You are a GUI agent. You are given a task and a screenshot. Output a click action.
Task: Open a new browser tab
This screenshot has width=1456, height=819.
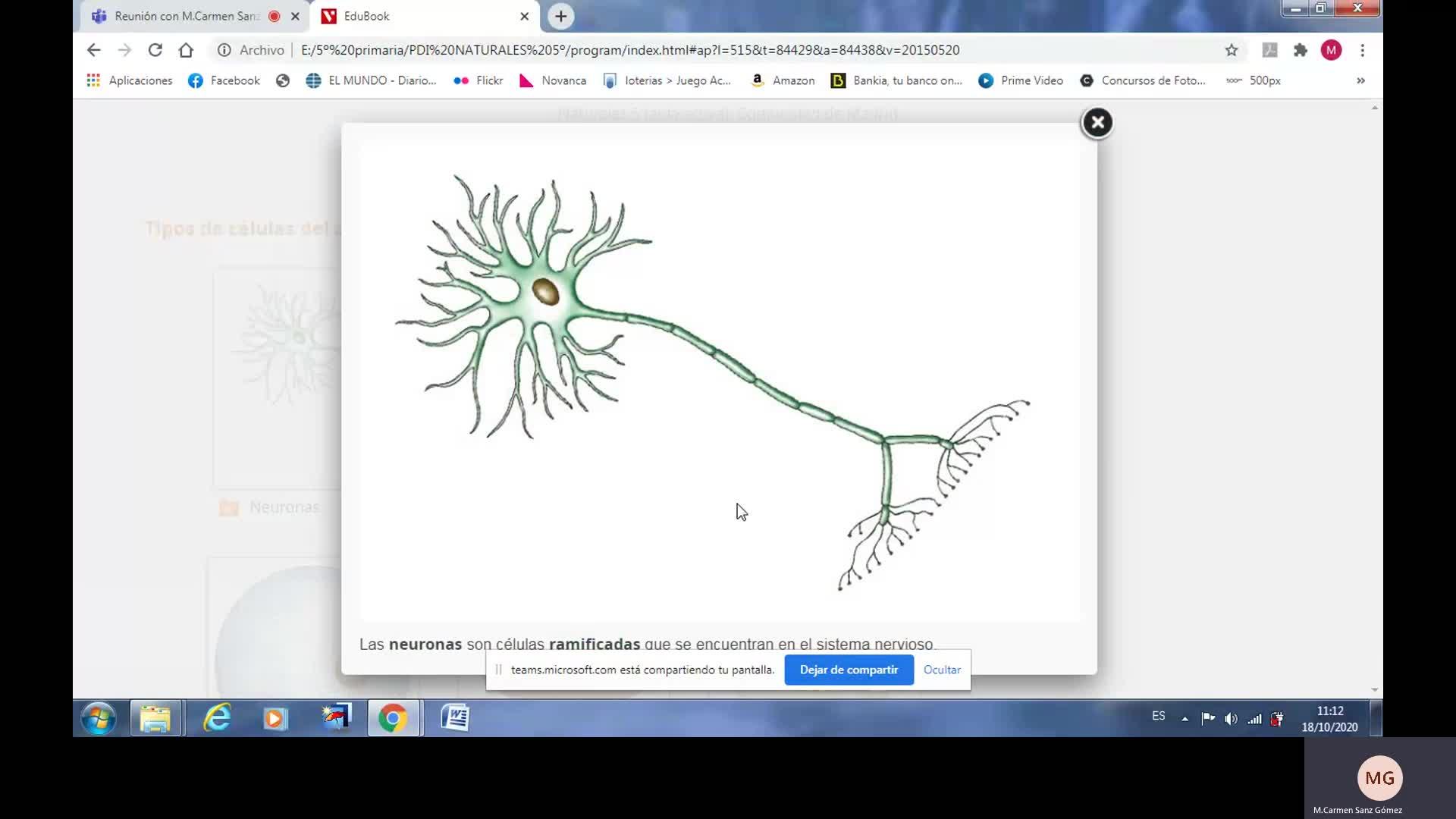tap(560, 16)
